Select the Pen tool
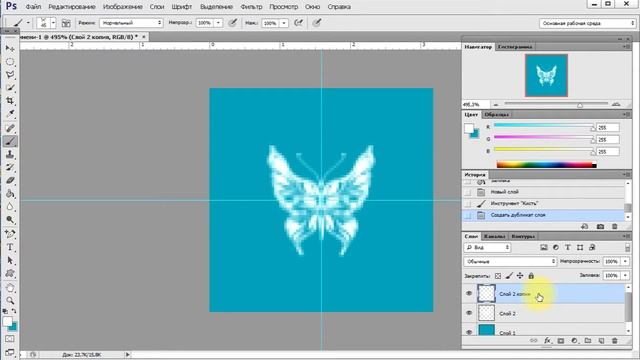640x360 pixels. click(10, 234)
